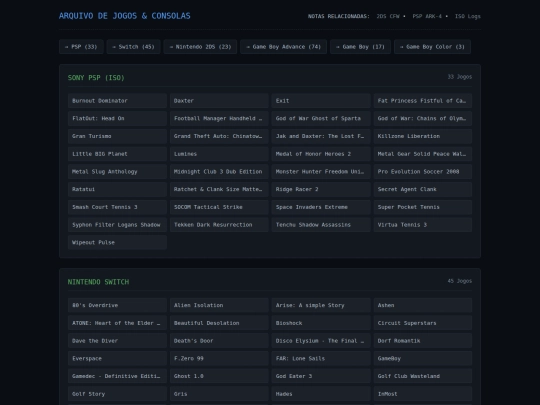The image size is (540, 405).
Task: Select Little BIG Planet entry
Action: (x=117, y=154)
